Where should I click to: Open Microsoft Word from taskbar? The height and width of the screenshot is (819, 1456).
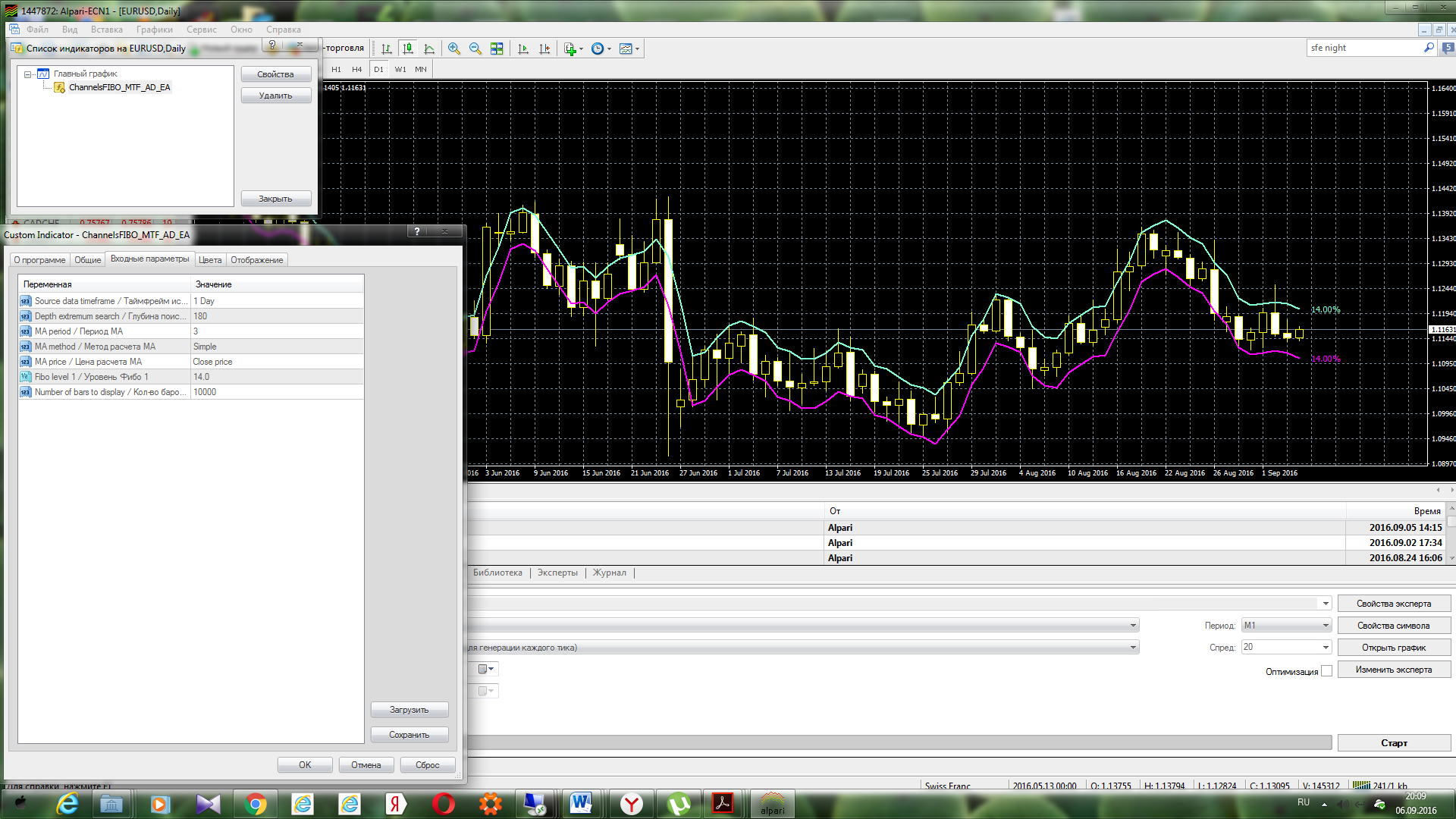coord(582,804)
